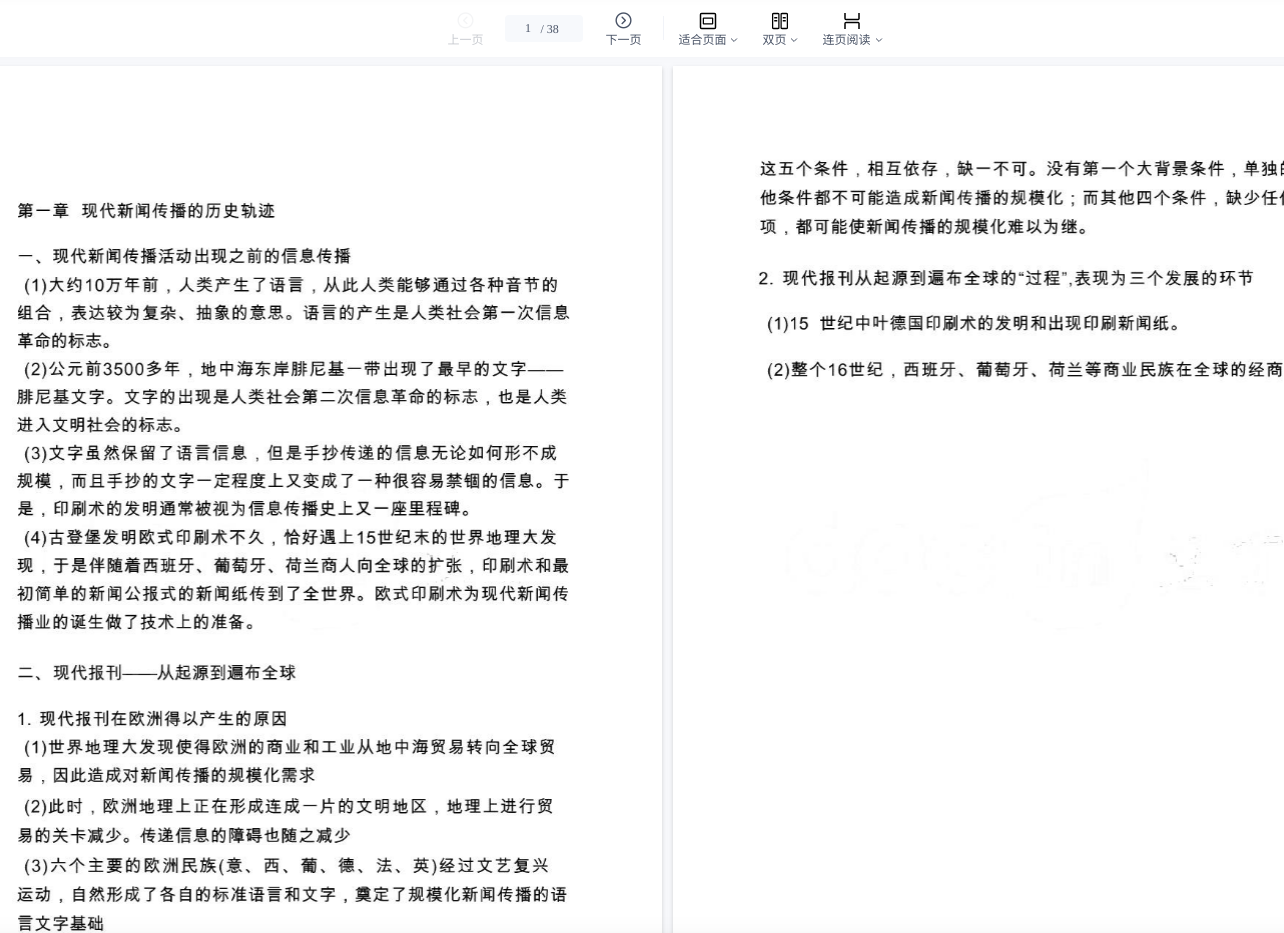The height and width of the screenshot is (933, 1284).
Task: Focus the current page number field
Action: pos(528,29)
